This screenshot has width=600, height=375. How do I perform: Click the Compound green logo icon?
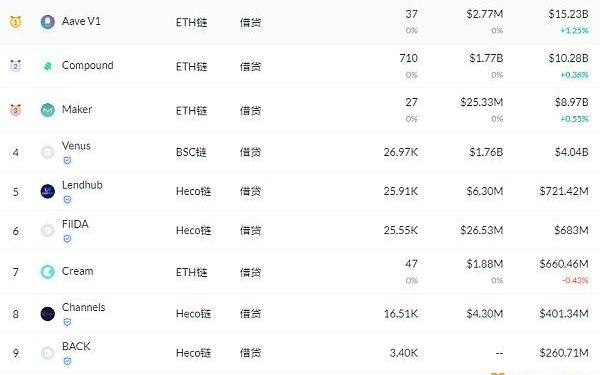(x=47, y=66)
